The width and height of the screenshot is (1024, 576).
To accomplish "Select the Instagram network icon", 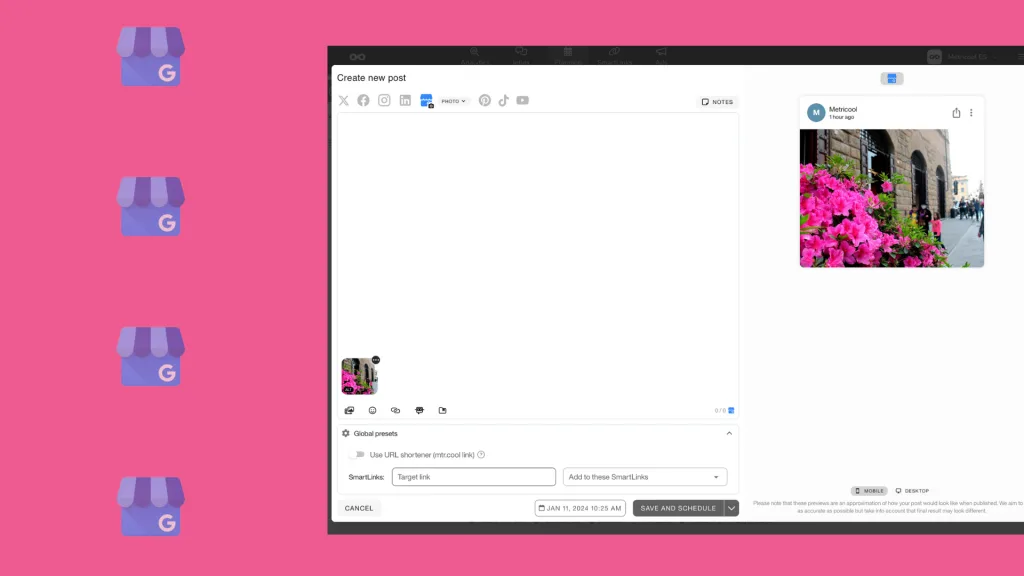I will click(x=384, y=100).
